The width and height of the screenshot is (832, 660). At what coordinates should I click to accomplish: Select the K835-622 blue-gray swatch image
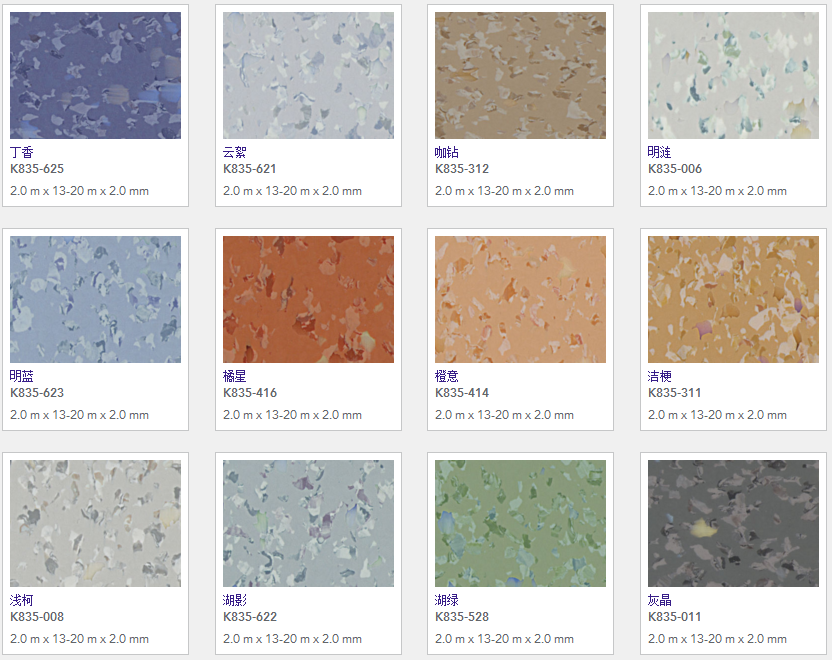308,523
